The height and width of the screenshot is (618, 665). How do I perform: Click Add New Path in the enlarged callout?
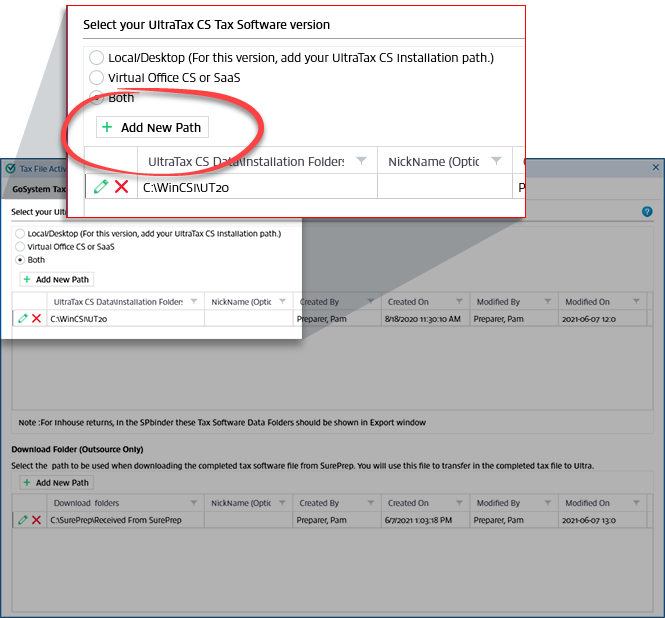152,127
